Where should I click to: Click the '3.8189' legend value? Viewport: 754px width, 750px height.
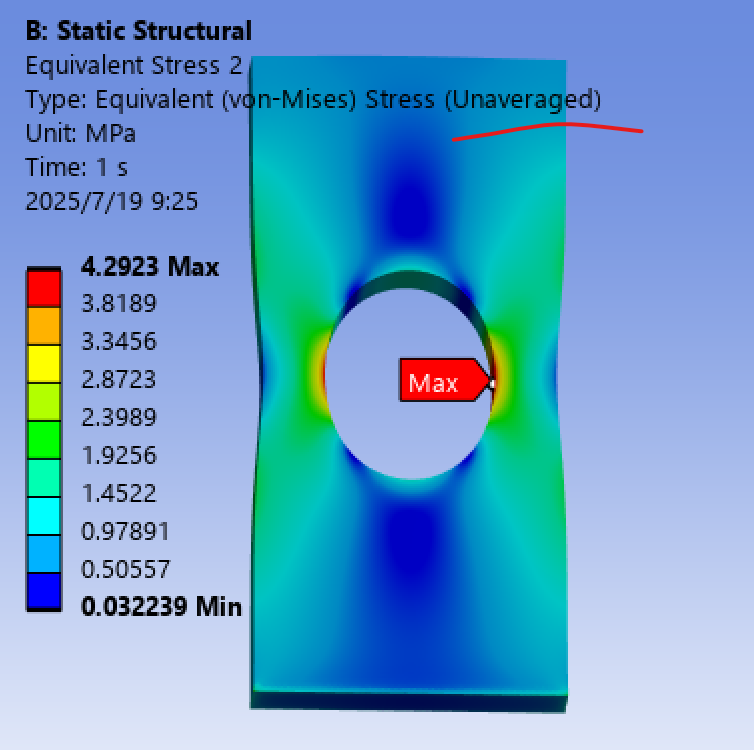click(x=119, y=303)
